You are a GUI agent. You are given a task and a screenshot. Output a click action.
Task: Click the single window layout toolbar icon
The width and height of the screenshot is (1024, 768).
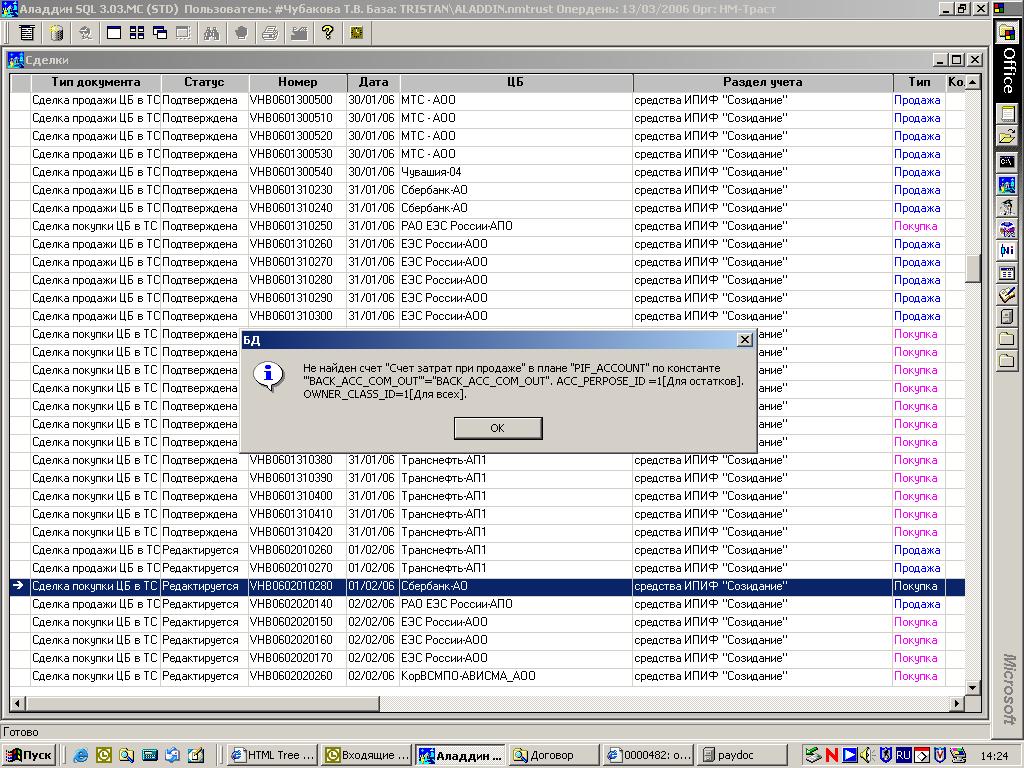(x=114, y=32)
